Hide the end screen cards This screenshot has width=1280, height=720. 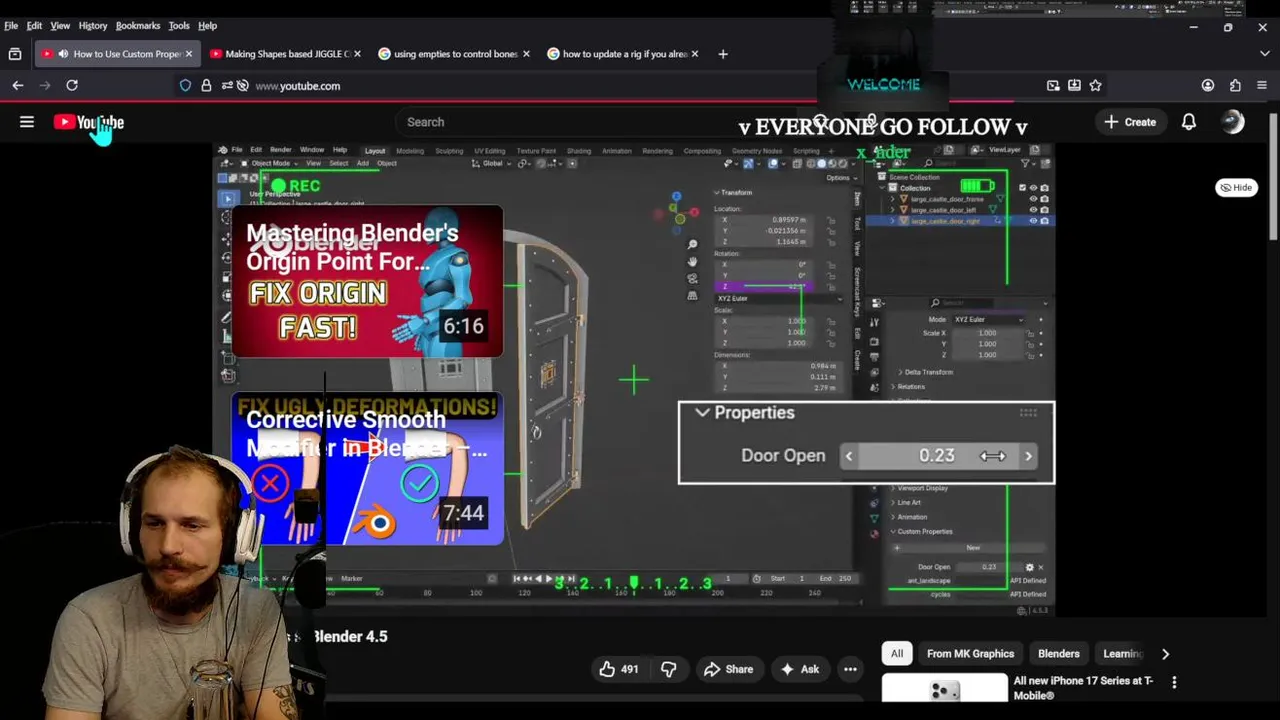click(x=1237, y=187)
